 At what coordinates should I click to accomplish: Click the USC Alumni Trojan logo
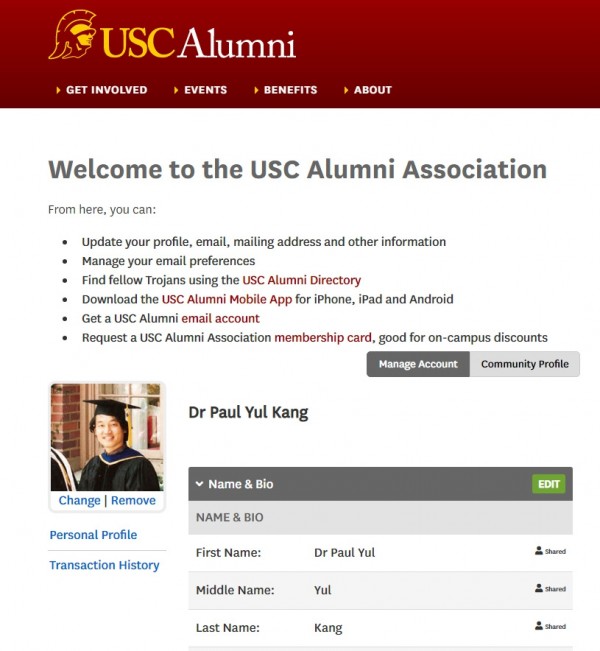click(x=171, y=36)
